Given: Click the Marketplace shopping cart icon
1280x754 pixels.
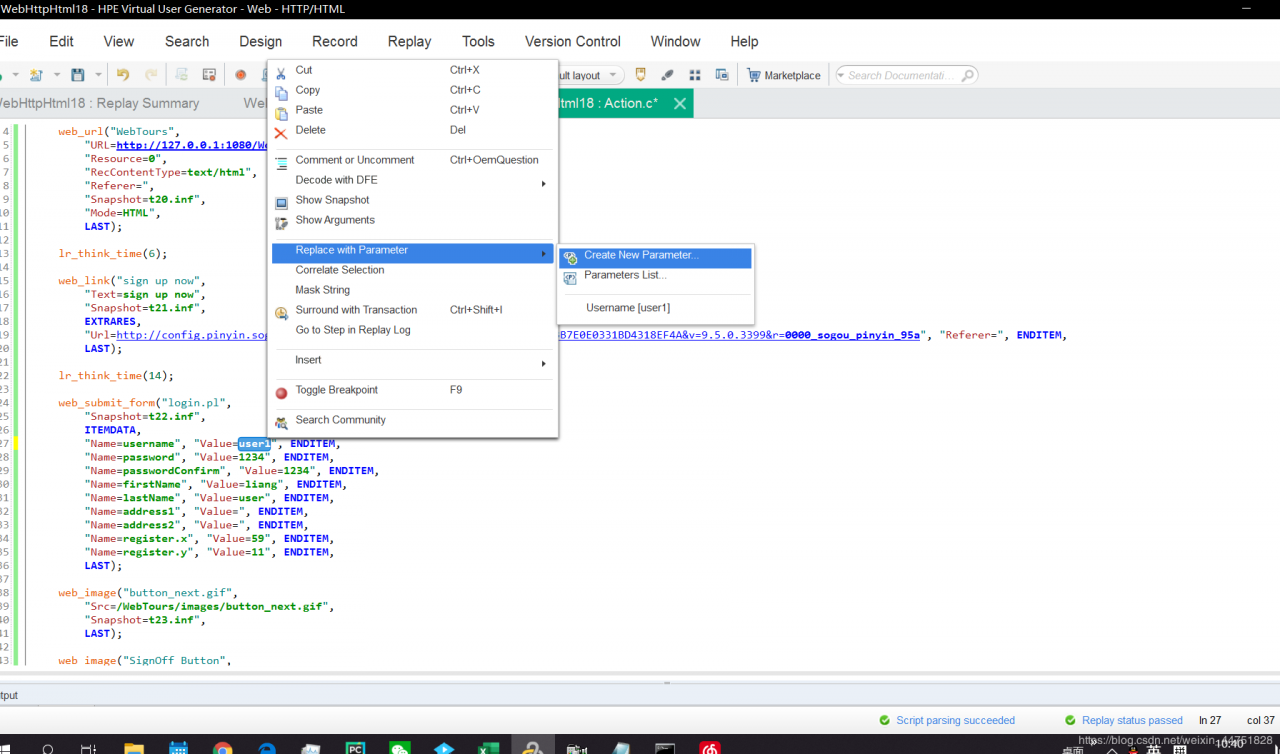Looking at the screenshot, I should (x=754, y=75).
